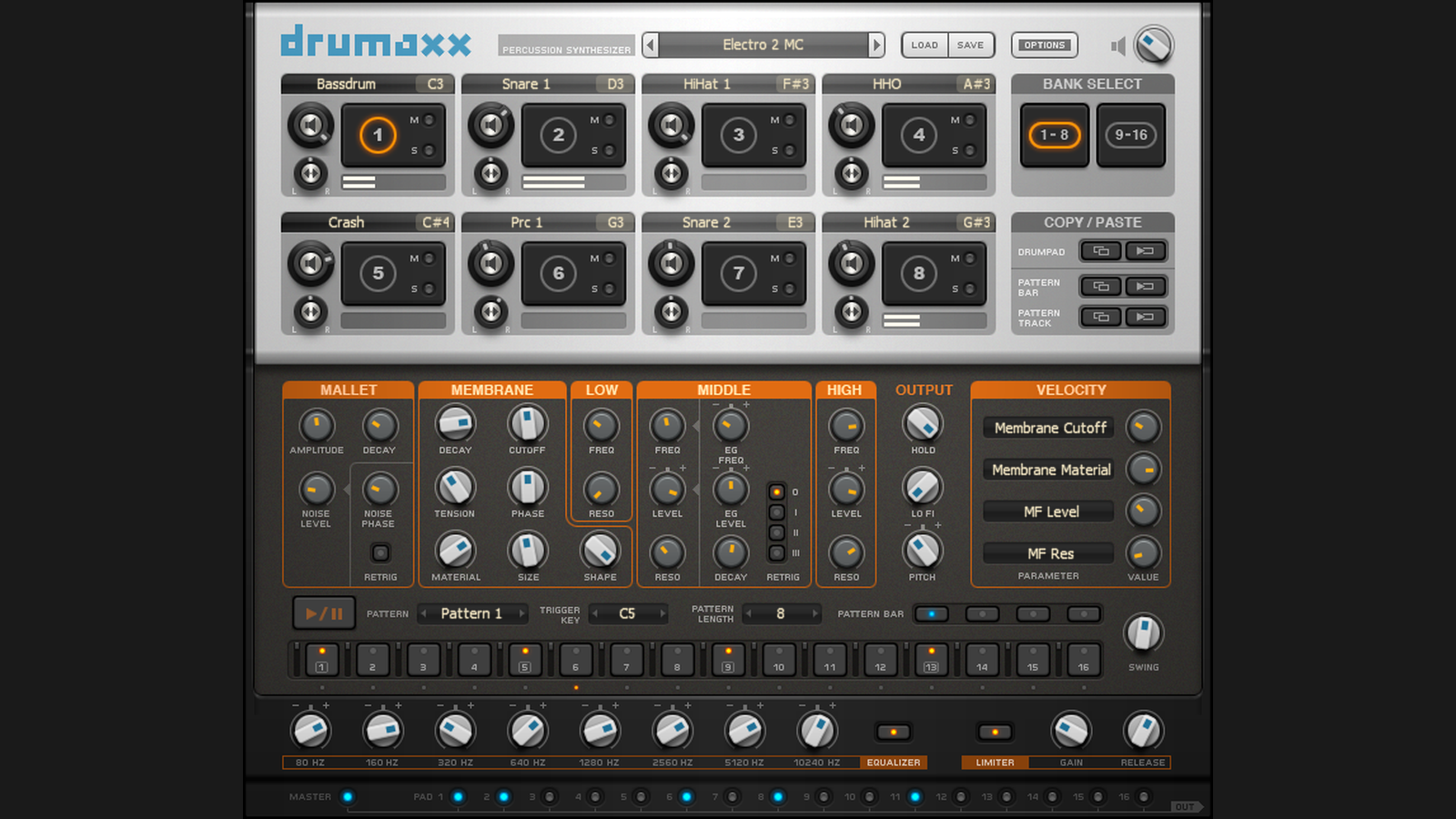Image resolution: width=1456 pixels, height=819 pixels.
Task: Switch to bank 9-16
Action: (1130, 136)
